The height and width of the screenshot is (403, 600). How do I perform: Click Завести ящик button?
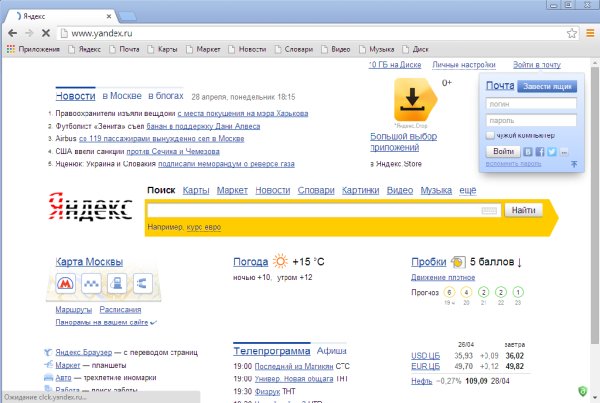547,86
